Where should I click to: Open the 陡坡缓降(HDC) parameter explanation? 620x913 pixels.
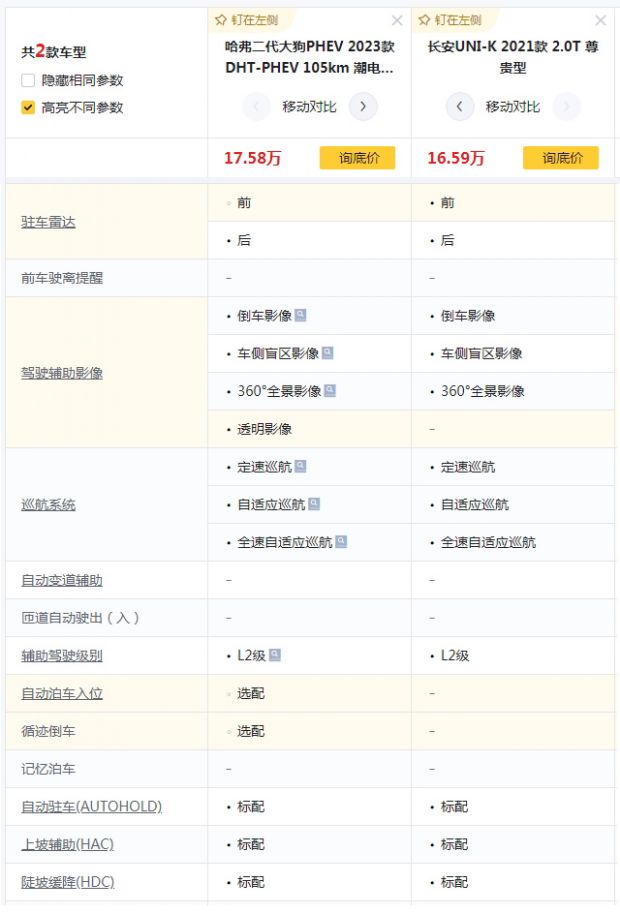68,882
